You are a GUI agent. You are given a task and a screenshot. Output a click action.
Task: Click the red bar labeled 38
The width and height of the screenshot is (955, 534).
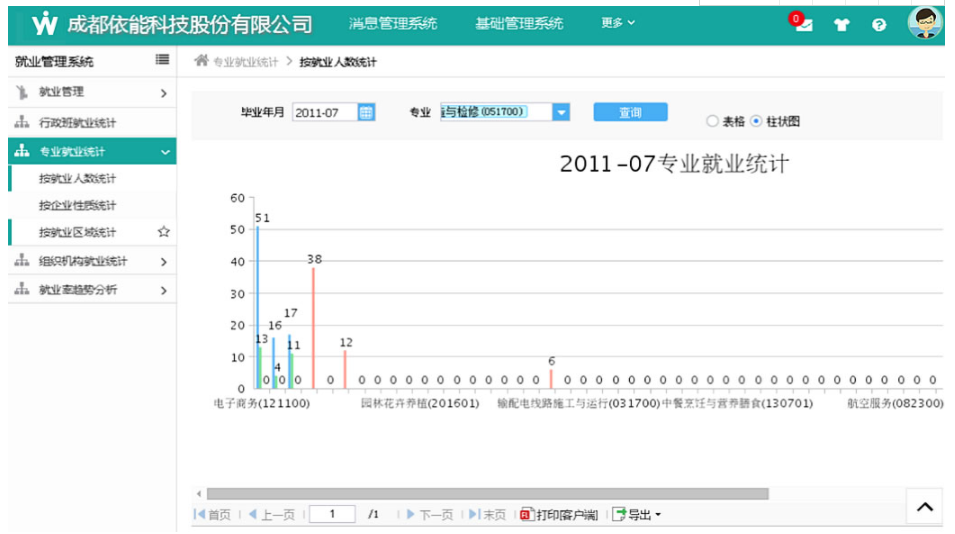(x=314, y=328)
